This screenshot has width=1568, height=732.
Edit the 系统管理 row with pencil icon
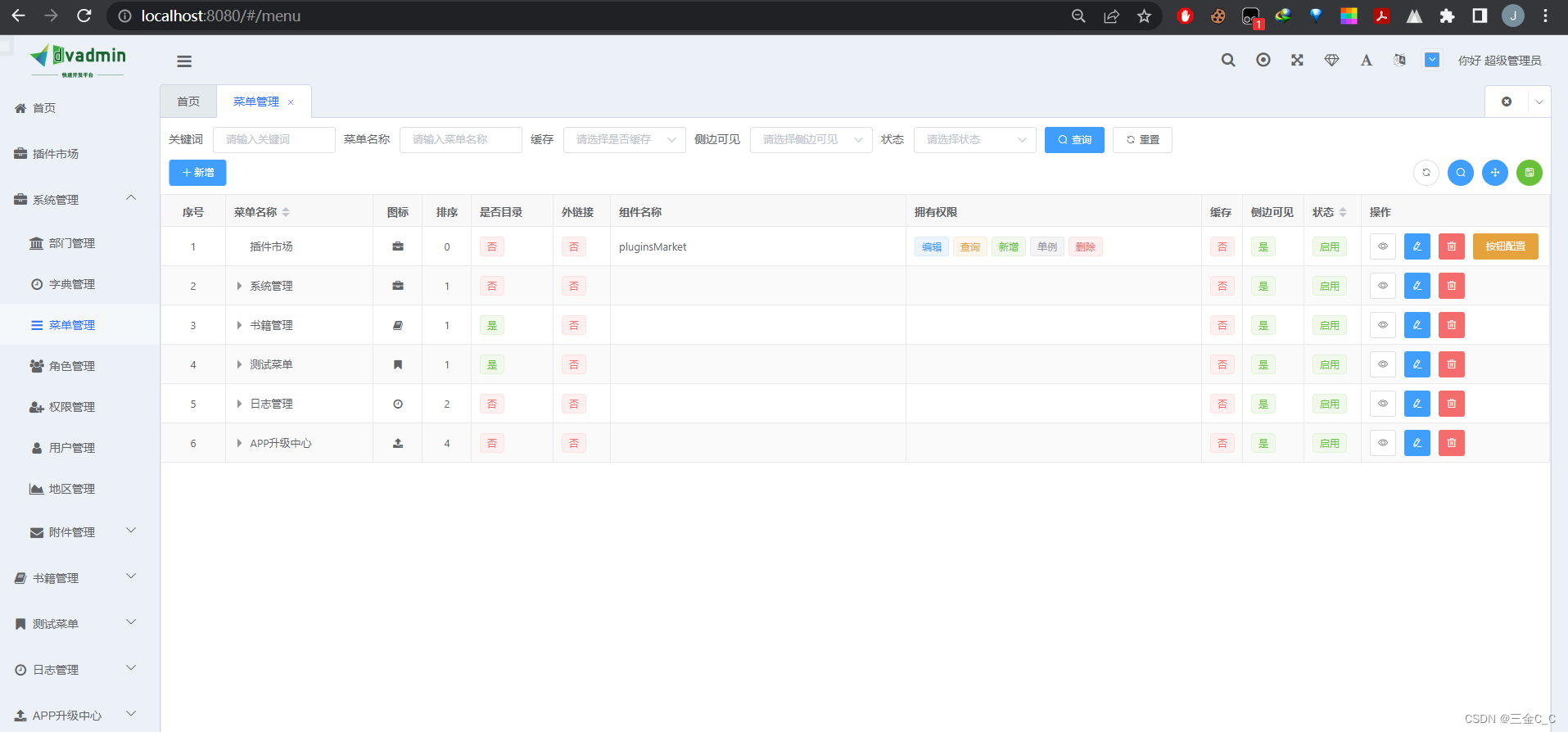click(x=1417, y=286)
